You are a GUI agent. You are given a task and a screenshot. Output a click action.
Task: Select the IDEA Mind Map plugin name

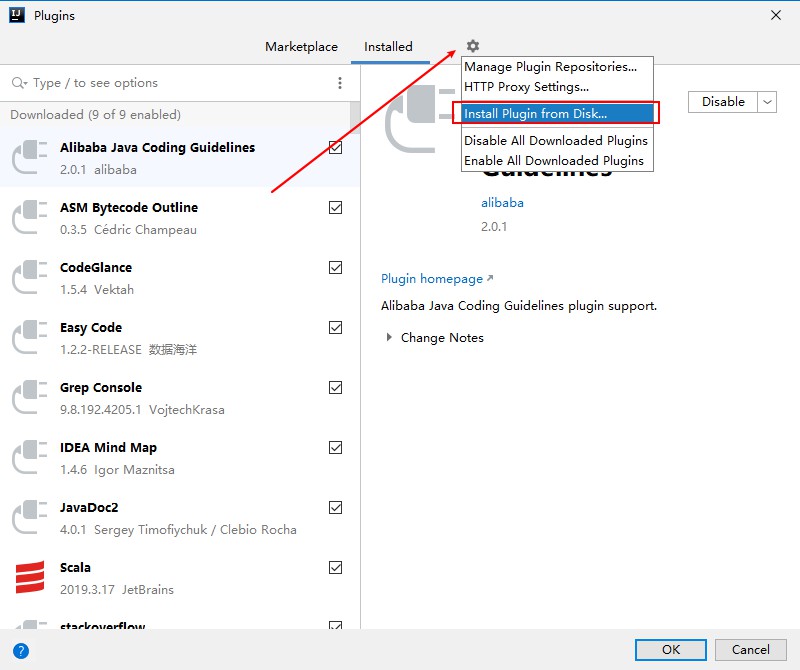click(108, 448)
